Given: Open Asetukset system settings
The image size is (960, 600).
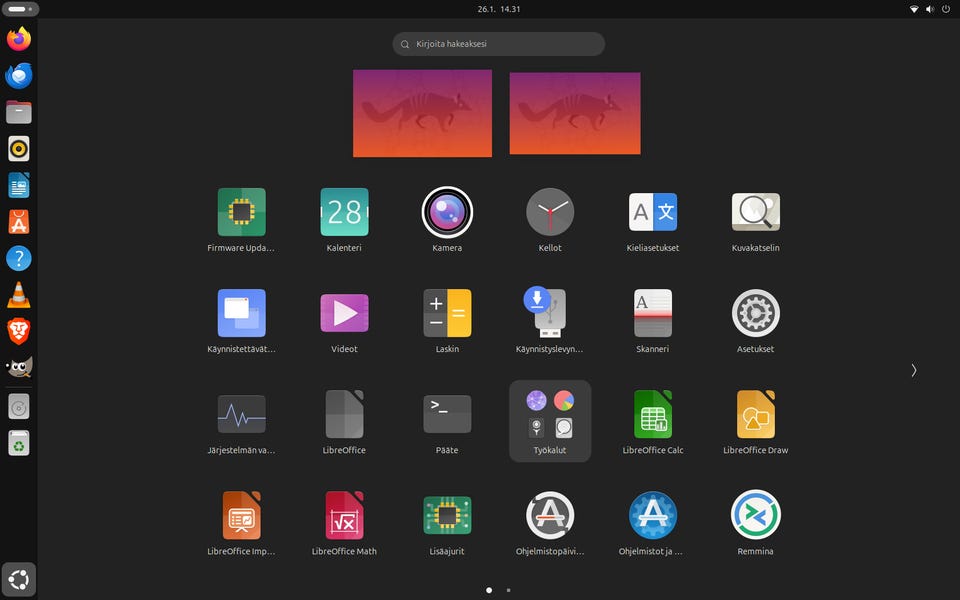Looking at the screenshot, I should (756, 313).
